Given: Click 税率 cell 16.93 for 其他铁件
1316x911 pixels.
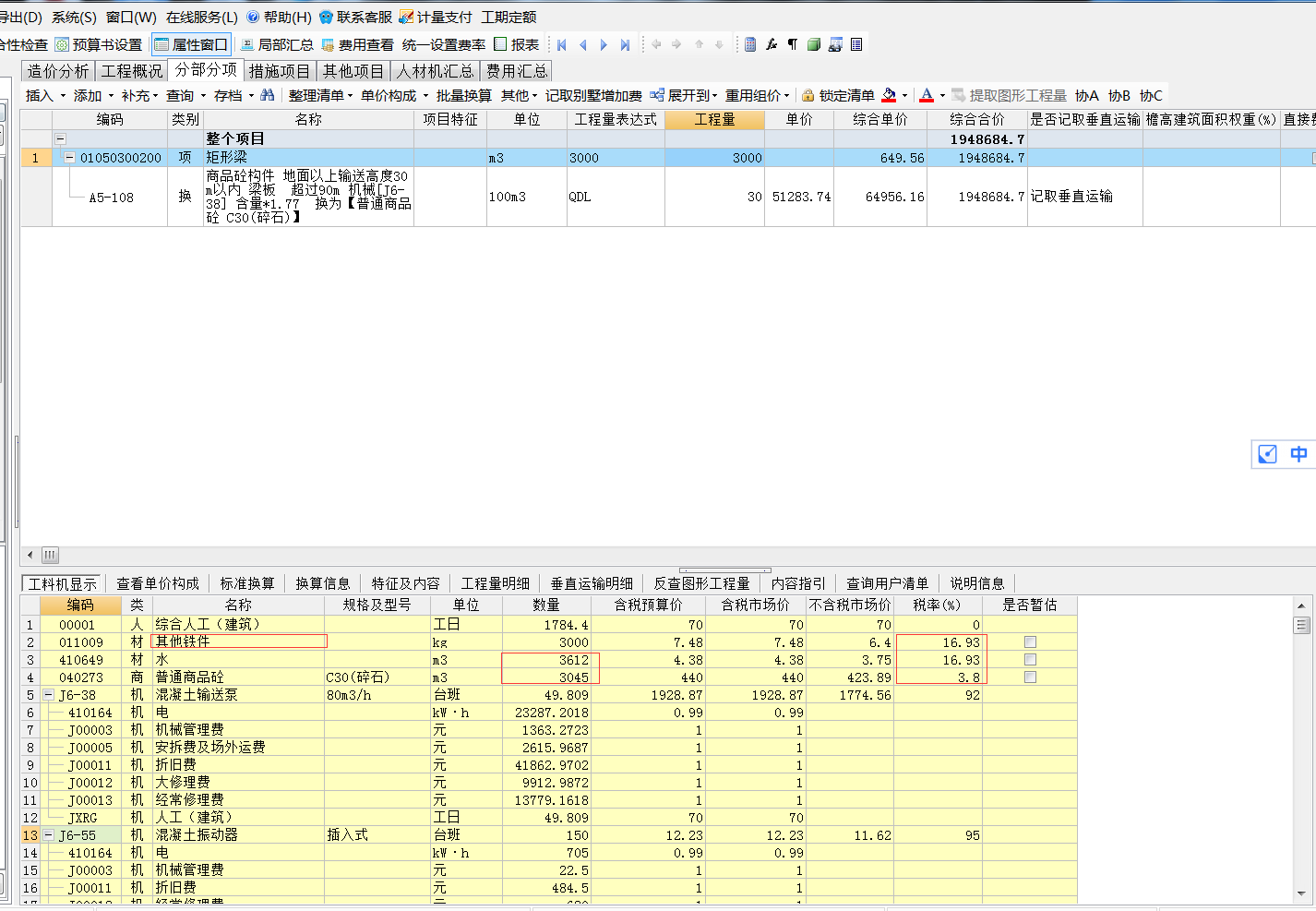Looking at the screenshot, I should [939, 642].
